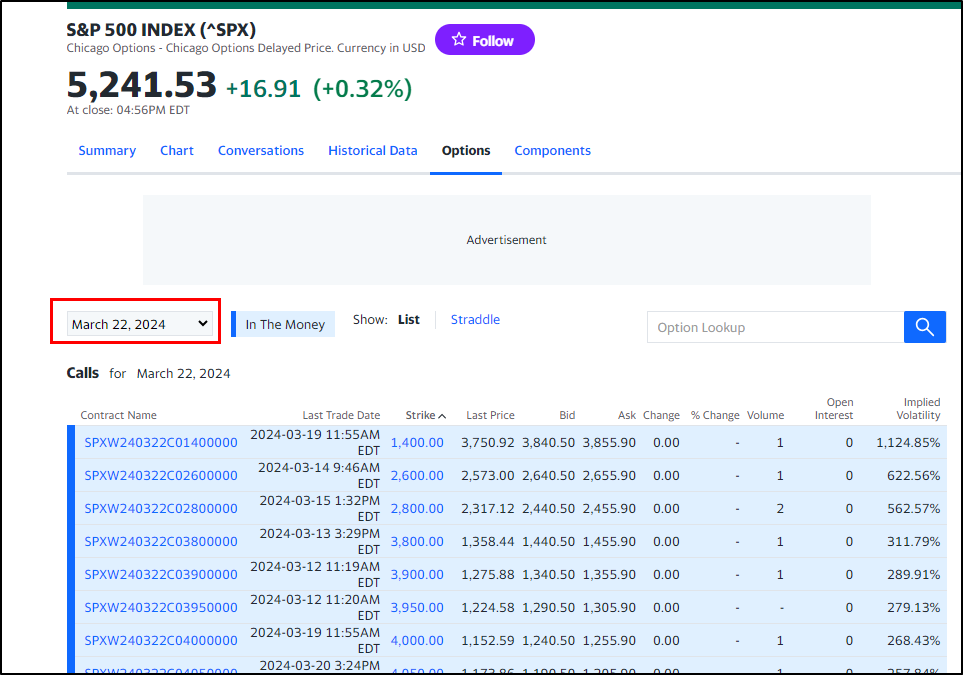This screenshot has width=963, height=675.
Task: Click the 1,124.85% implied volatility value
Action: point(908,442)
